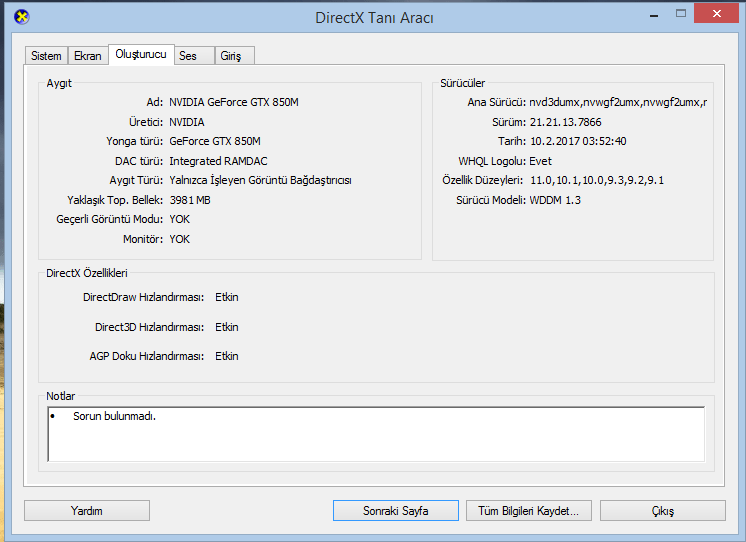Click the feature levels 11.0,10.1,10.0,9.3,9.2,9.1

click(597, 180)
